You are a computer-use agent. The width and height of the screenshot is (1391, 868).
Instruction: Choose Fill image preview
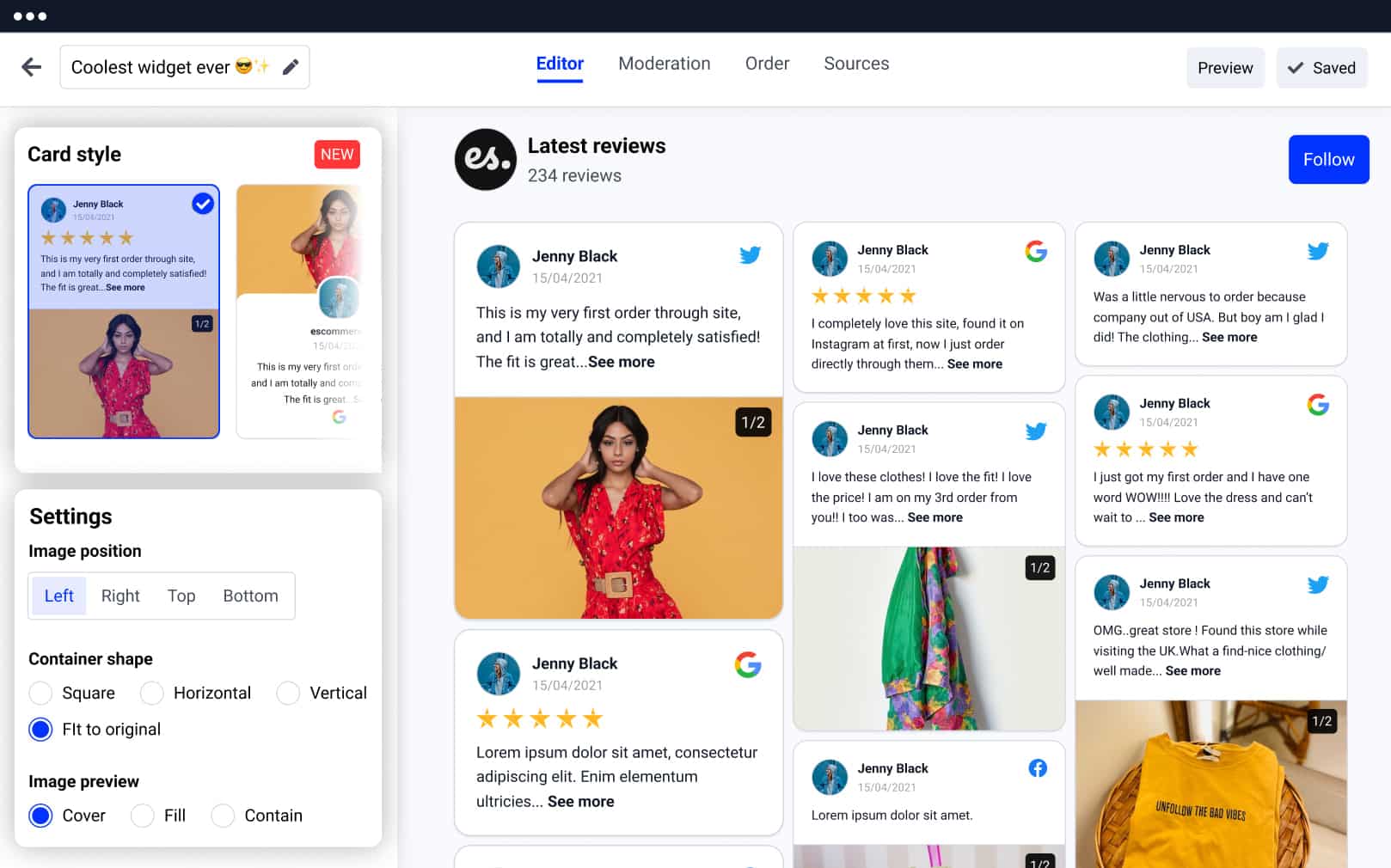pyautogui.click(x=143, y=816)
